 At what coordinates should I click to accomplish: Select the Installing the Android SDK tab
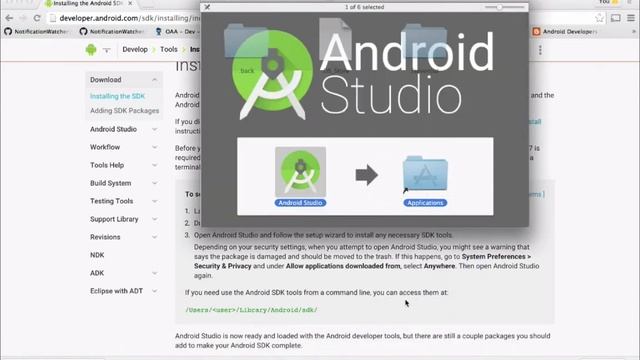[x=88, y=3]
